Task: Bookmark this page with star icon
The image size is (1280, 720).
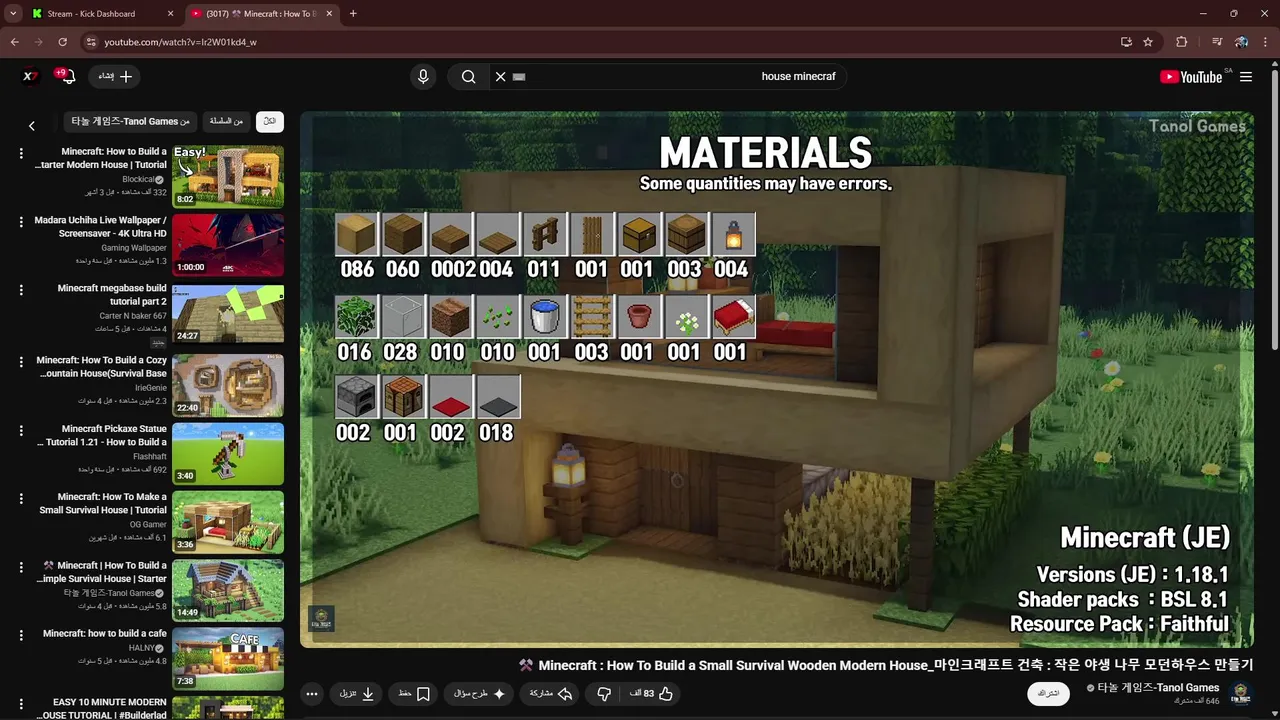Action: click(1148, 42)
